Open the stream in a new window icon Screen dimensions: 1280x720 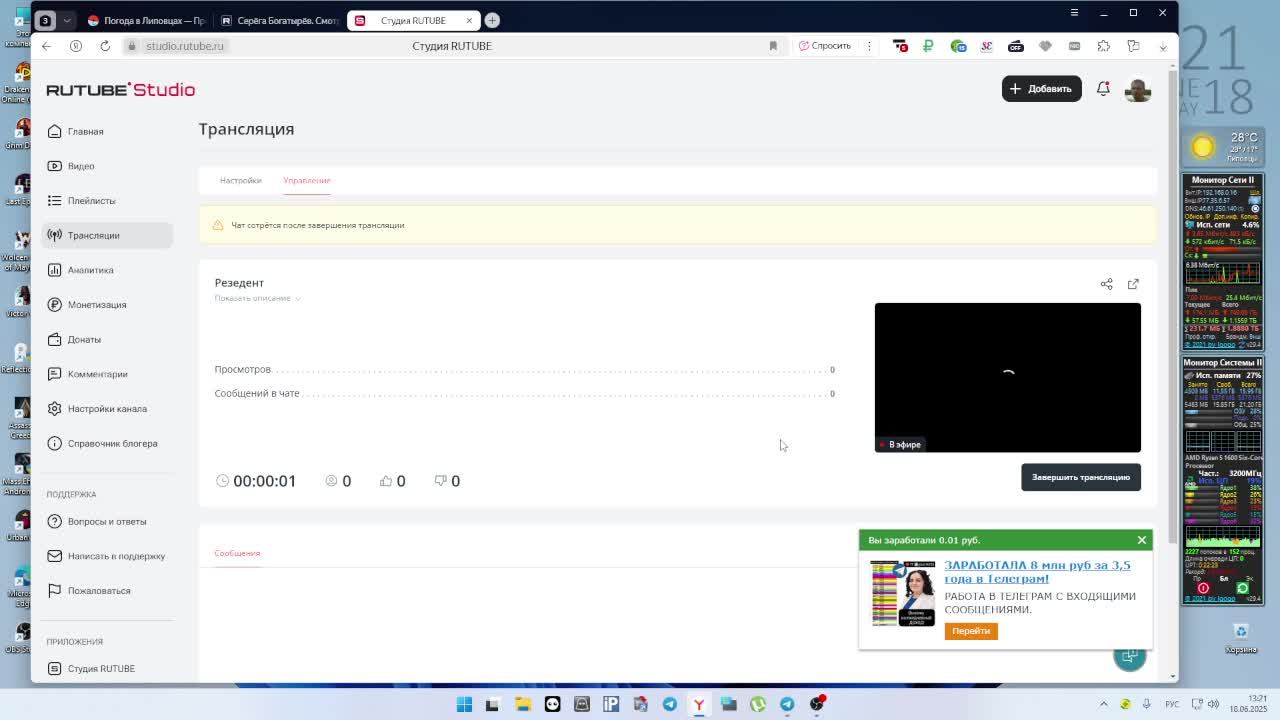point(1133,284)
